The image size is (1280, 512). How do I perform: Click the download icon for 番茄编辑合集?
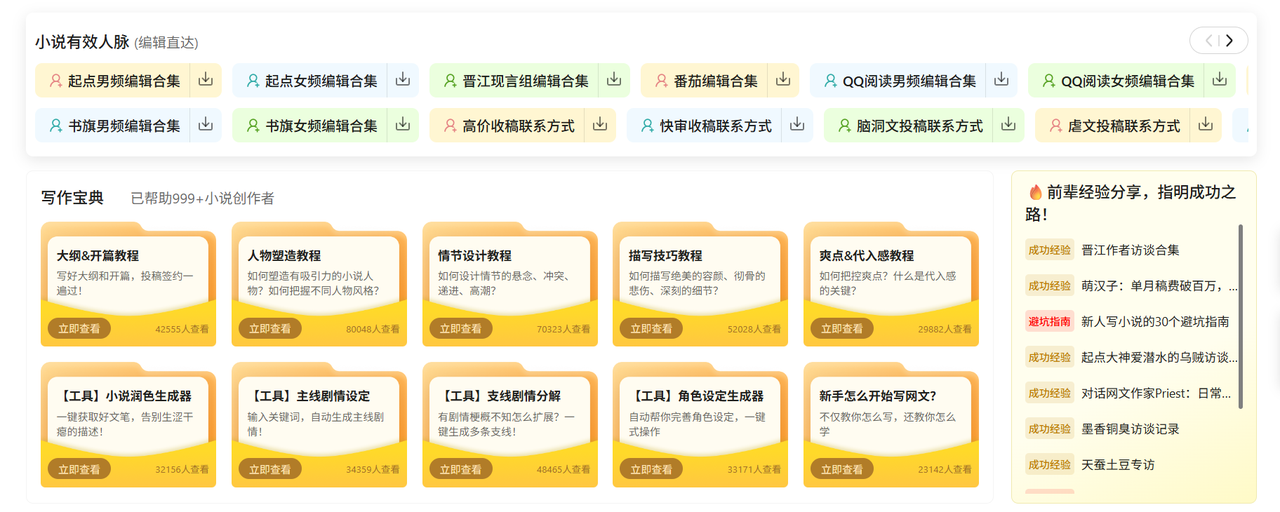[x=783, y=80]
